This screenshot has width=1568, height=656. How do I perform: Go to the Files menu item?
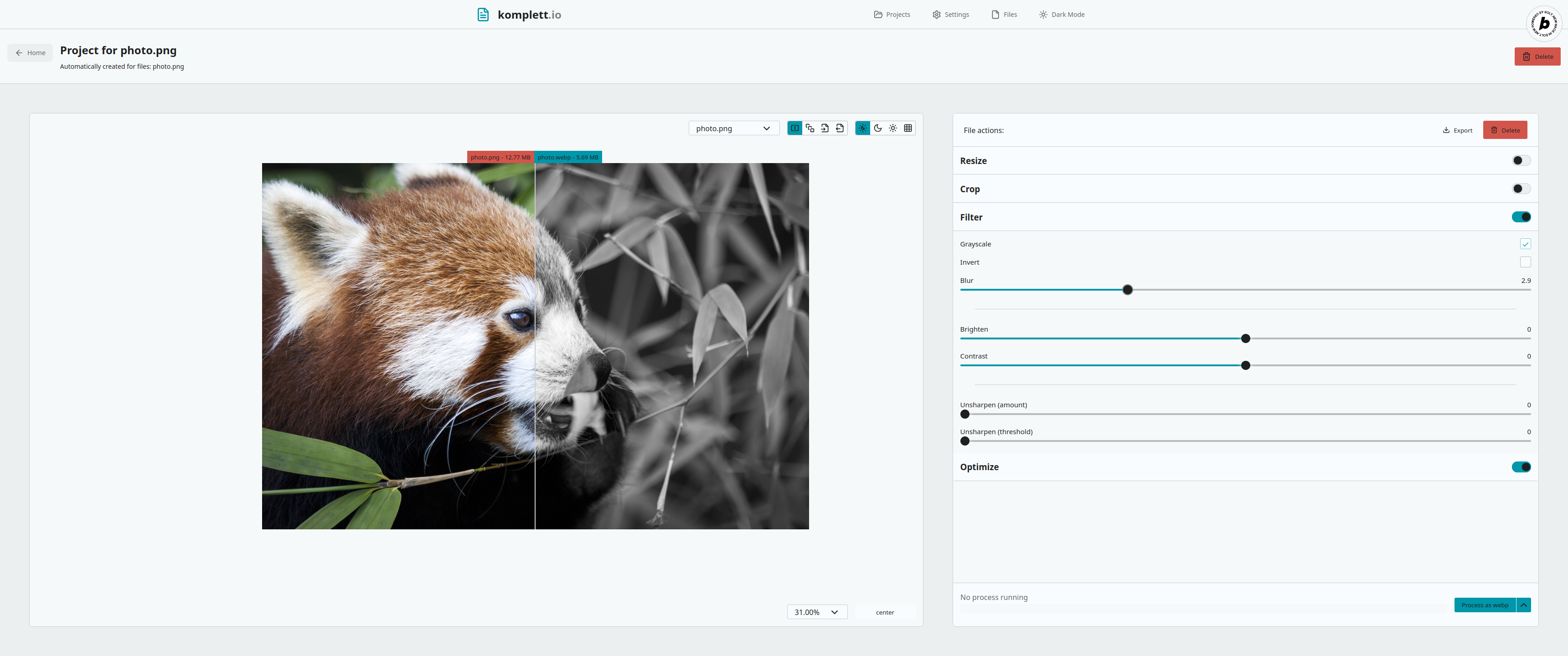click(x=1004, y=15)
